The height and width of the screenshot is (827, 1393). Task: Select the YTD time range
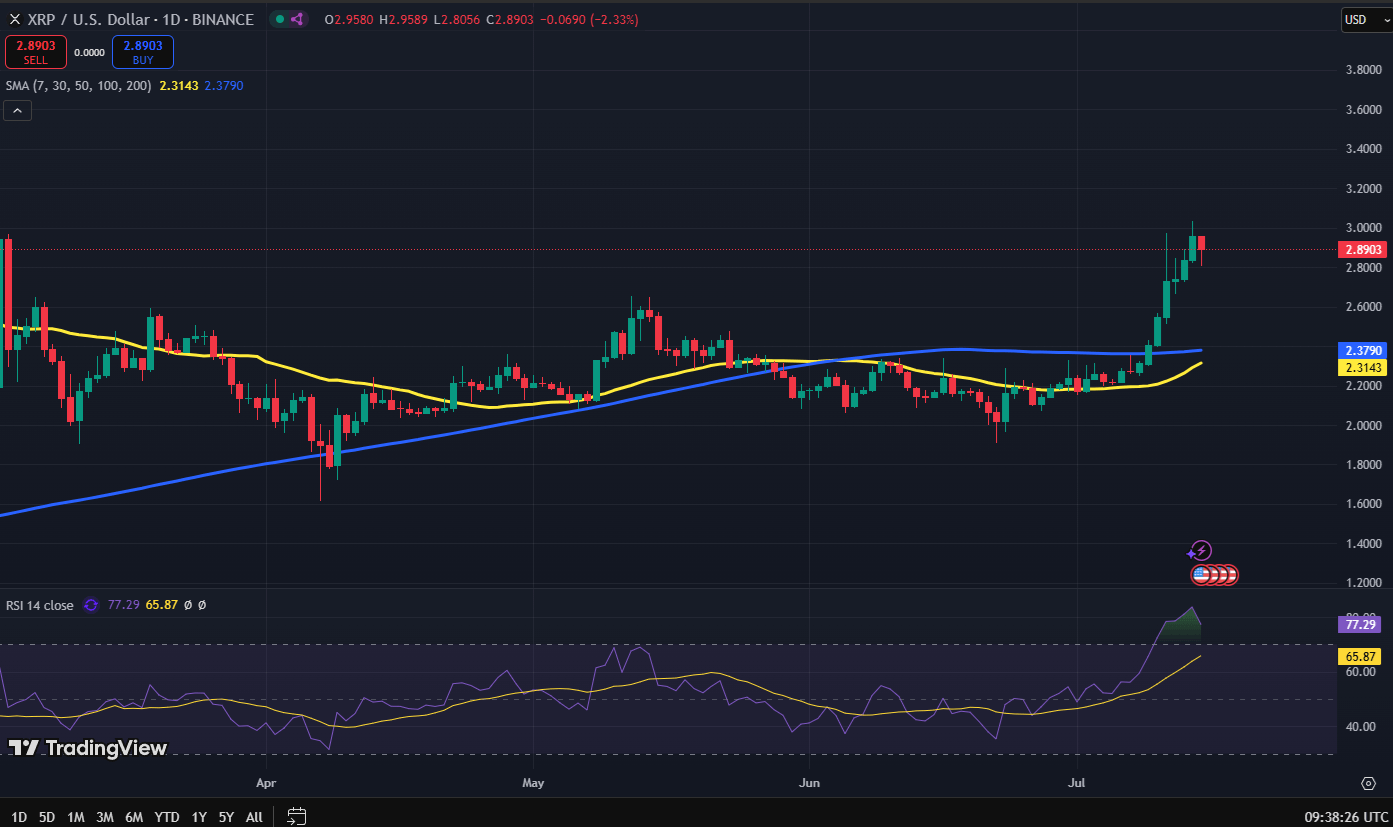(x=166, y=817)
